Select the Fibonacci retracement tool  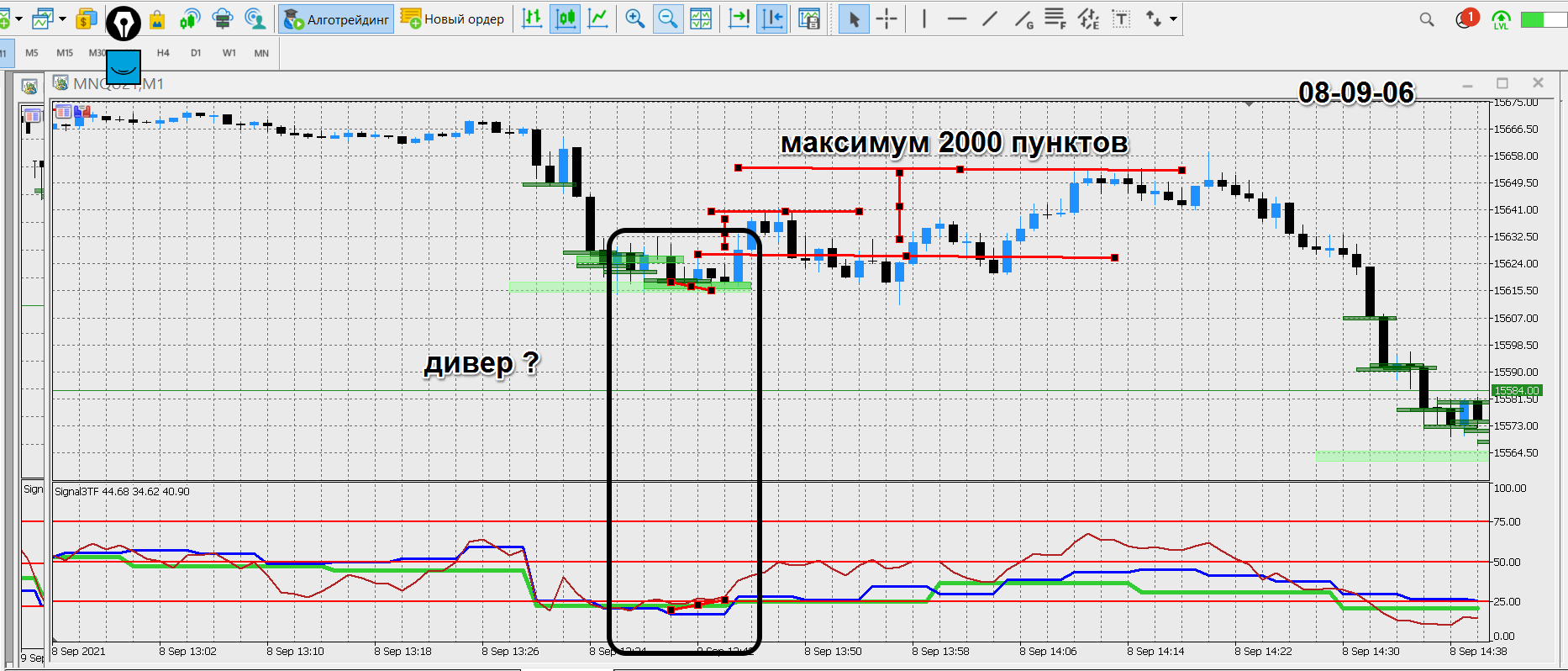pos(1055,18)
